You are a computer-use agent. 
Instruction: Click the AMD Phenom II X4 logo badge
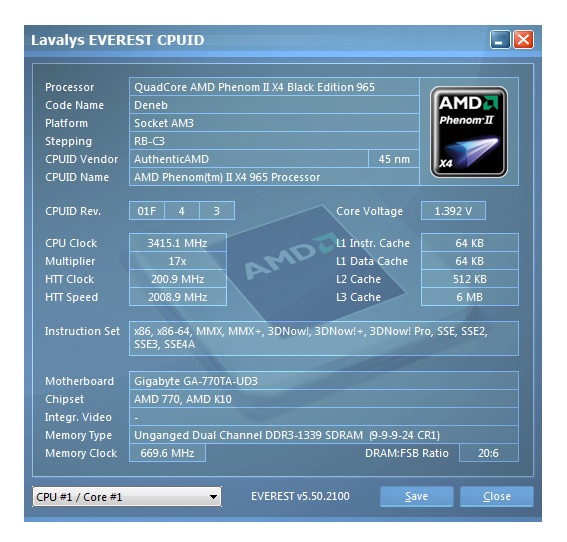(x=469, y=132)
